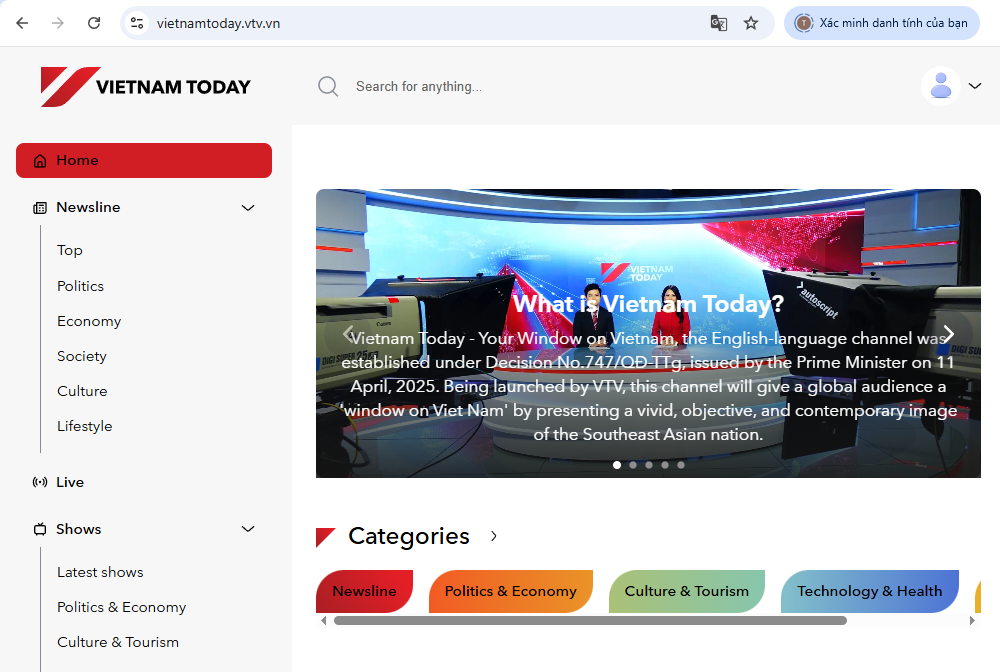Screen dimensions: 1000x672
Task: Collapse the Shows menu chevron
Action: tap(248, 529)
